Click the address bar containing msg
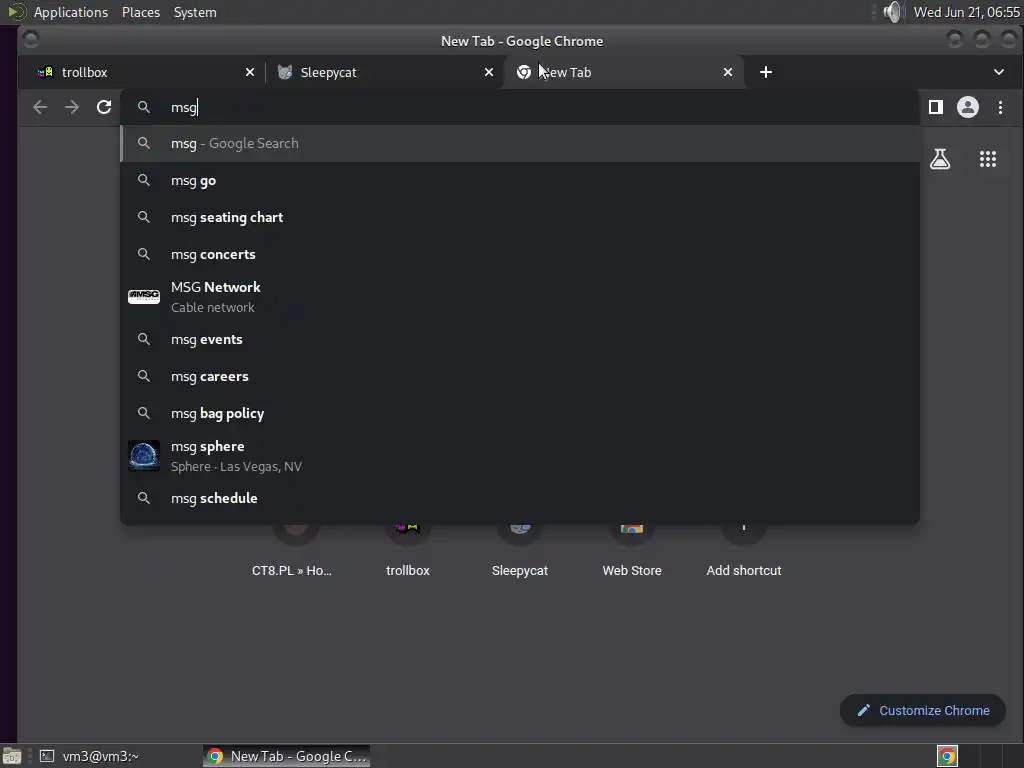The height and width of the screenshot is (768, 1024). point(520,107)
